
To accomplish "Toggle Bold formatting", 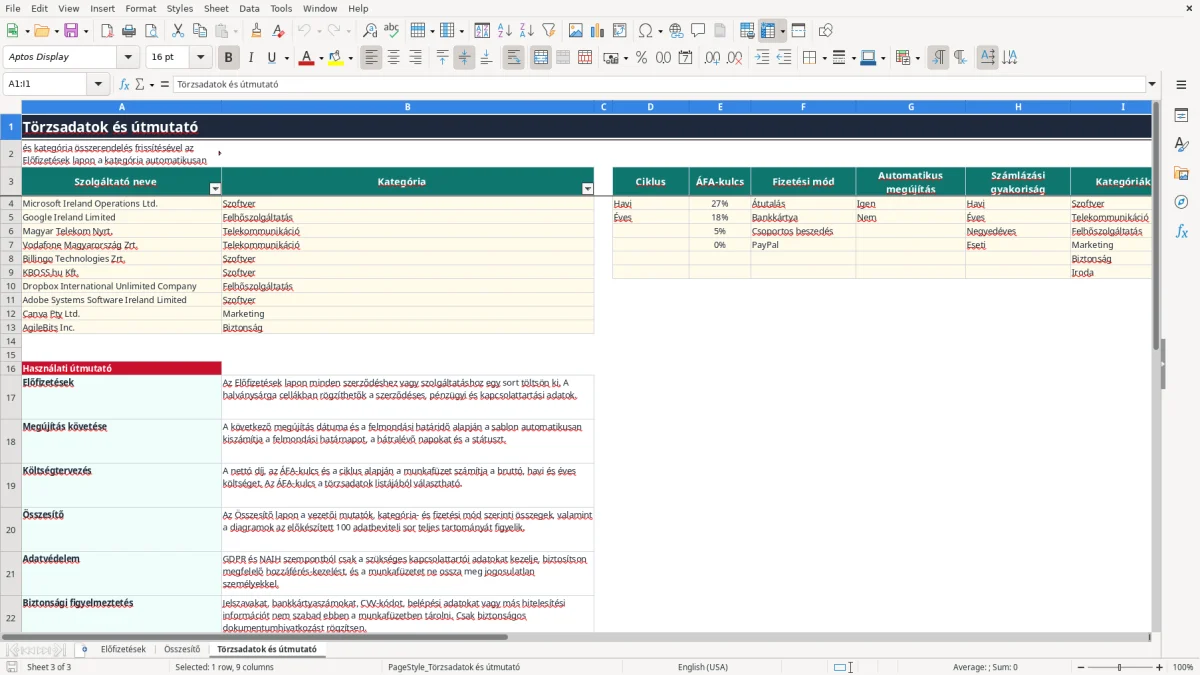I will click(229, 58).
